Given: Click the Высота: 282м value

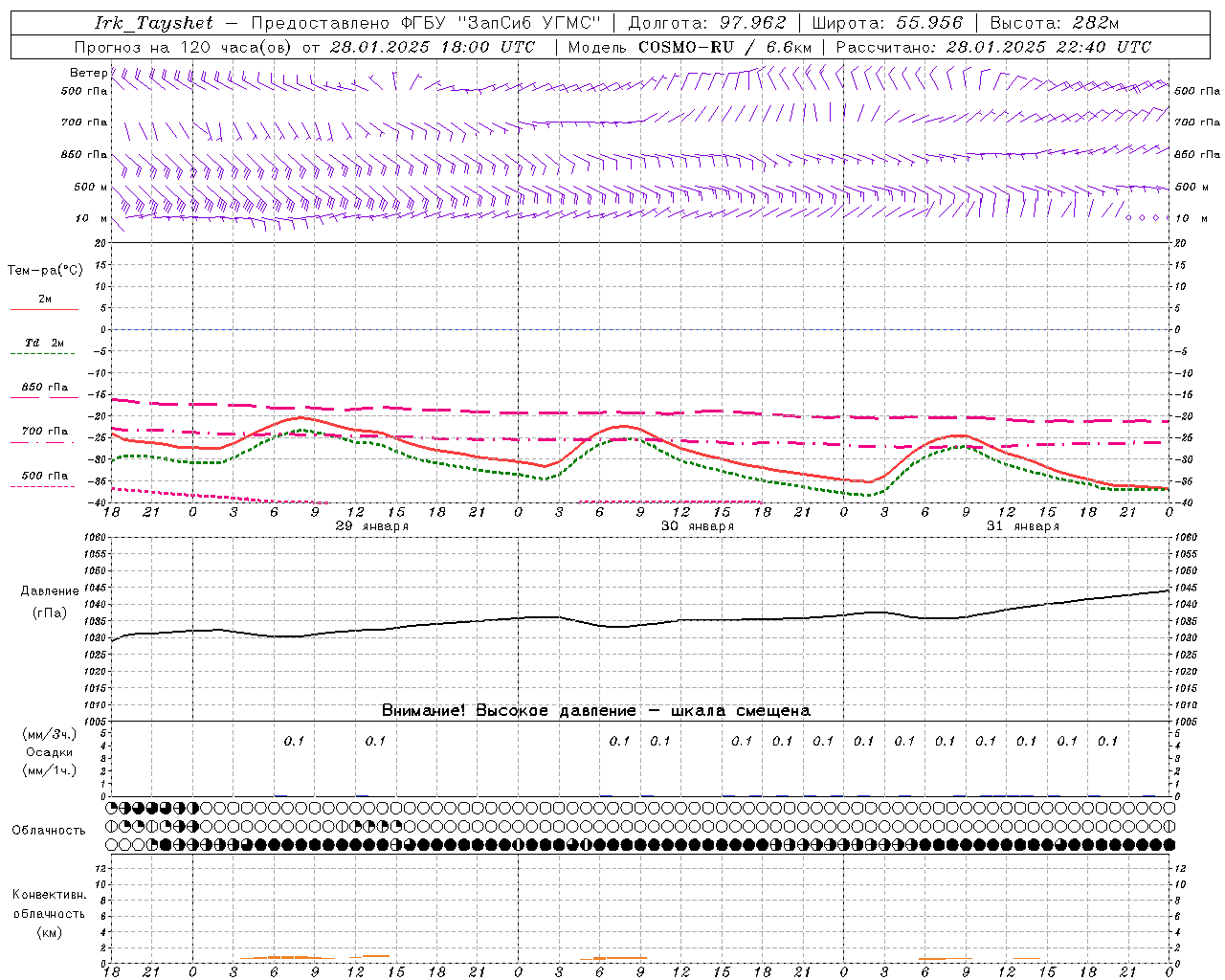Looking at the screenshot, I should tap(1055, 23).
